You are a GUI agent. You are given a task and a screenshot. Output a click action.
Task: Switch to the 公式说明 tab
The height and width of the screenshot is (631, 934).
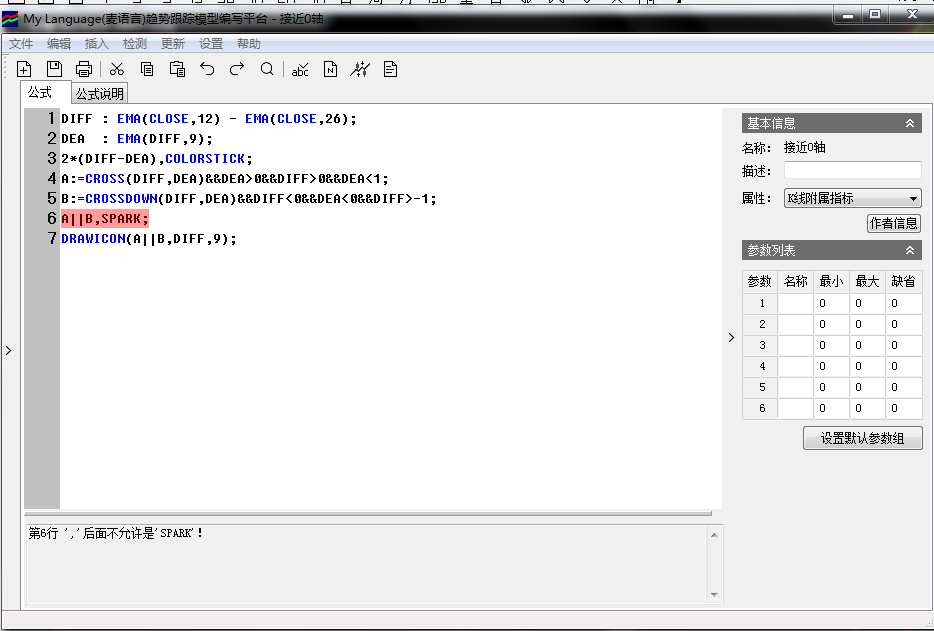click(100, 94)
